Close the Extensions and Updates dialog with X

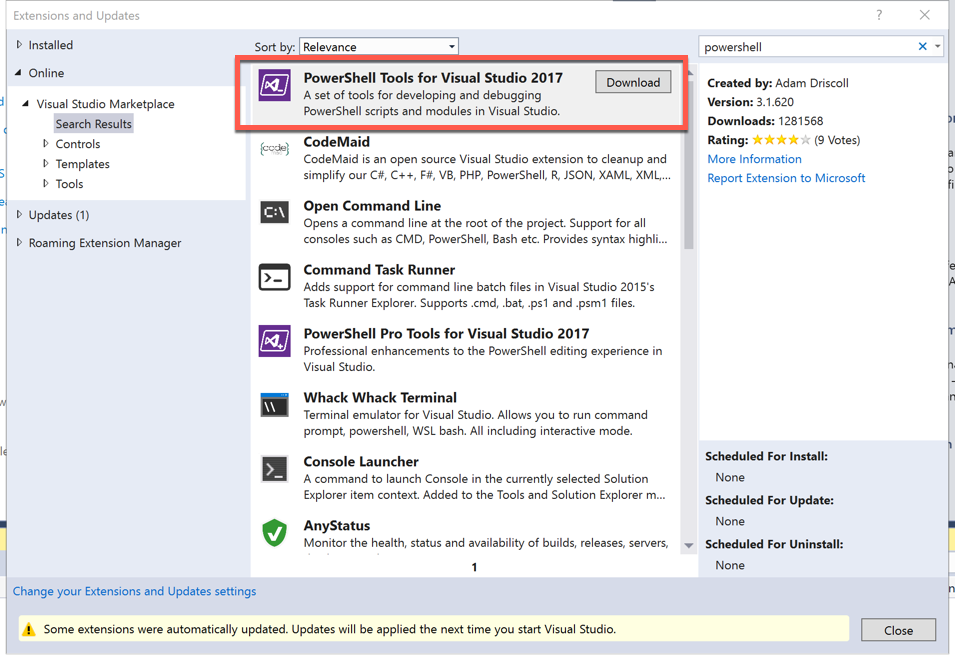click(x=925, y=15)
